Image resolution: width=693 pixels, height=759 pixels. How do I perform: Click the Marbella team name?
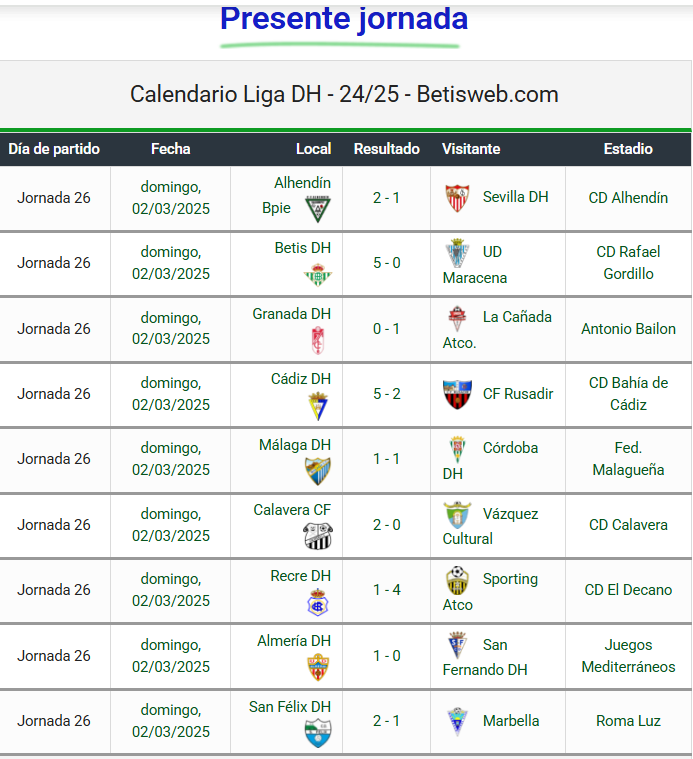(x=510, y=721)
